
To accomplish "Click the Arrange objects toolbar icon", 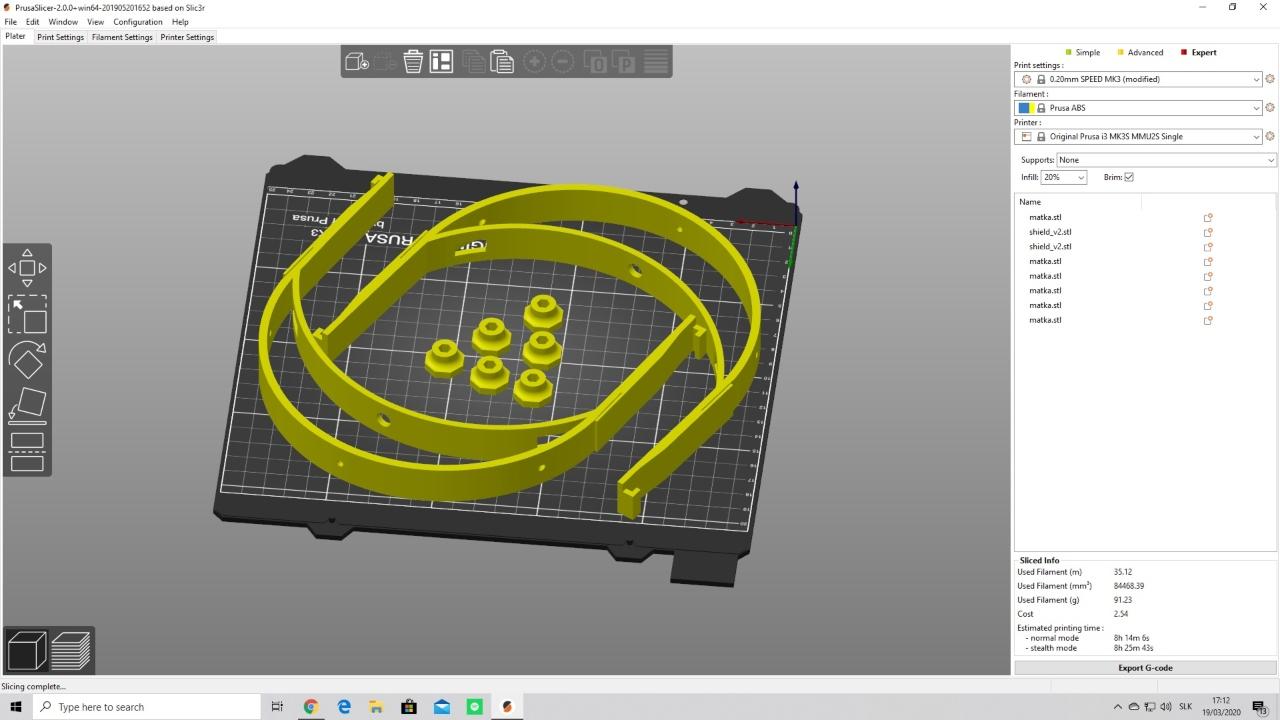I will pyautogui.click(x=441, y=62).
